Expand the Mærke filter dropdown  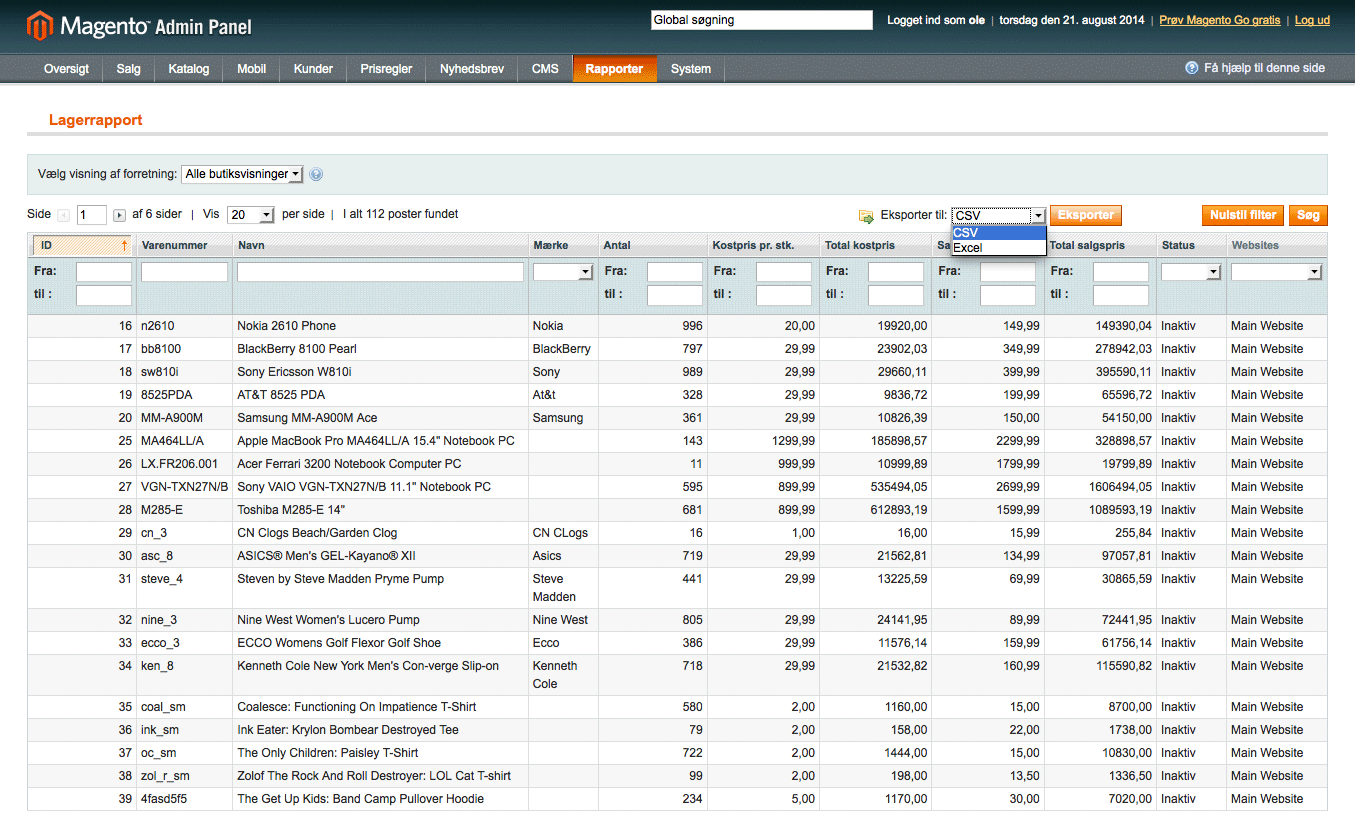coord(563,272)
